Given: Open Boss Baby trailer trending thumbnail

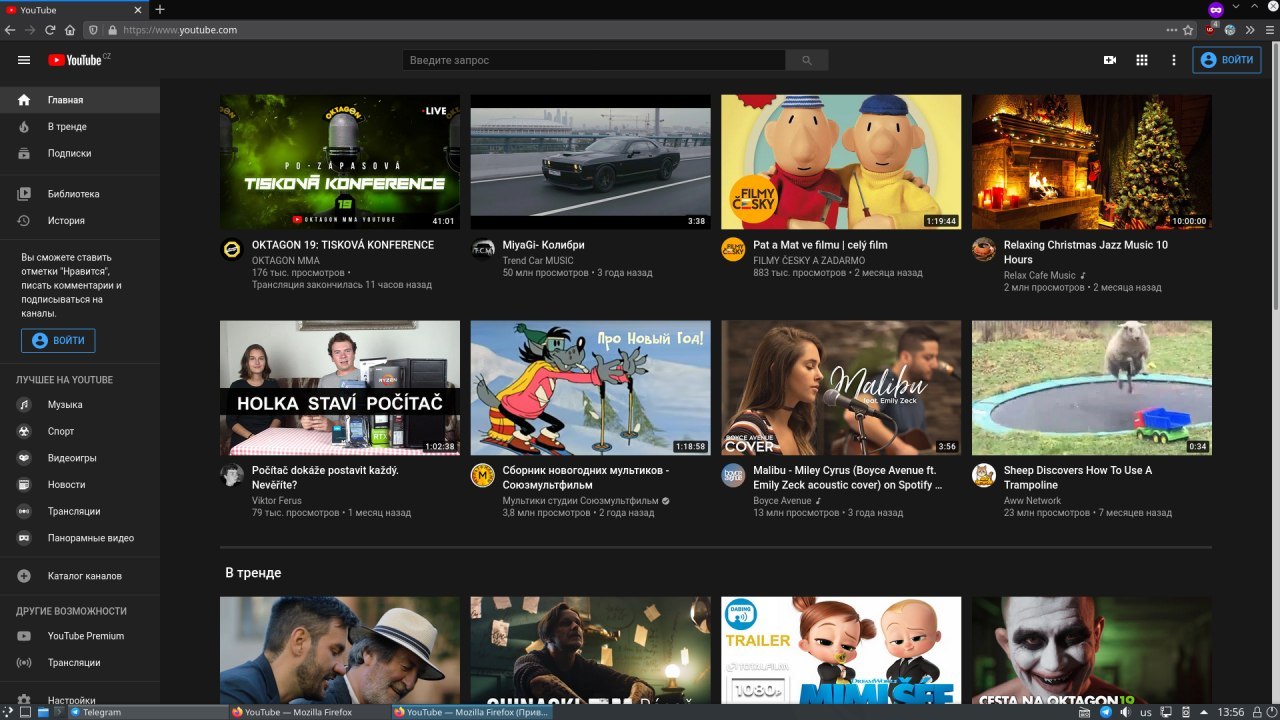Looking at the screenshot, I should tap(841, 650).
